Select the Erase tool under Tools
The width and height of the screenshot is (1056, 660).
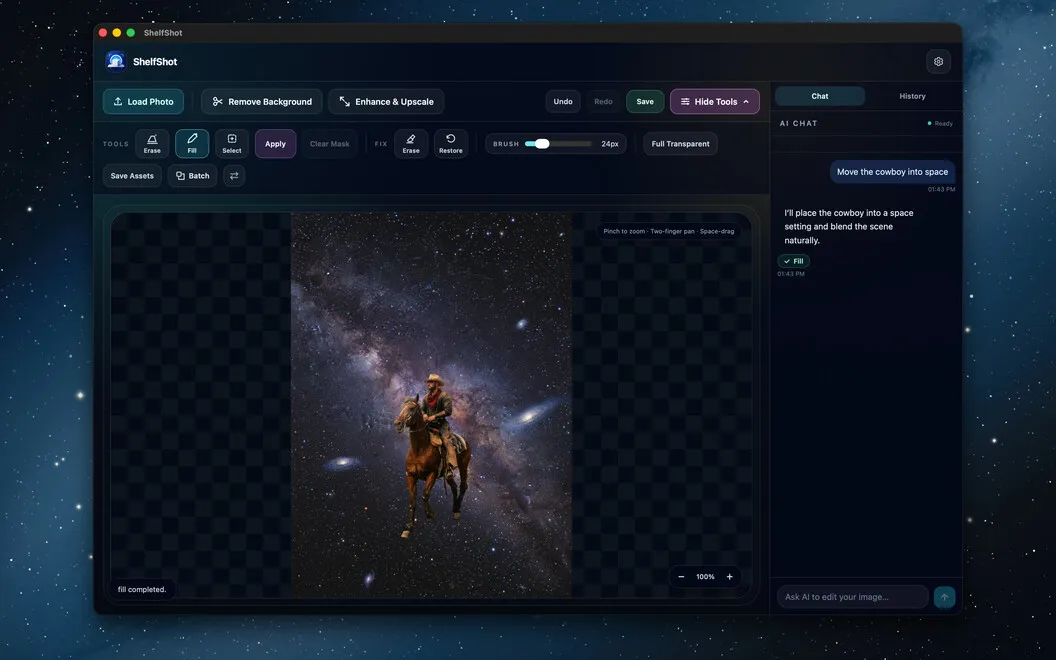point(152,143)
